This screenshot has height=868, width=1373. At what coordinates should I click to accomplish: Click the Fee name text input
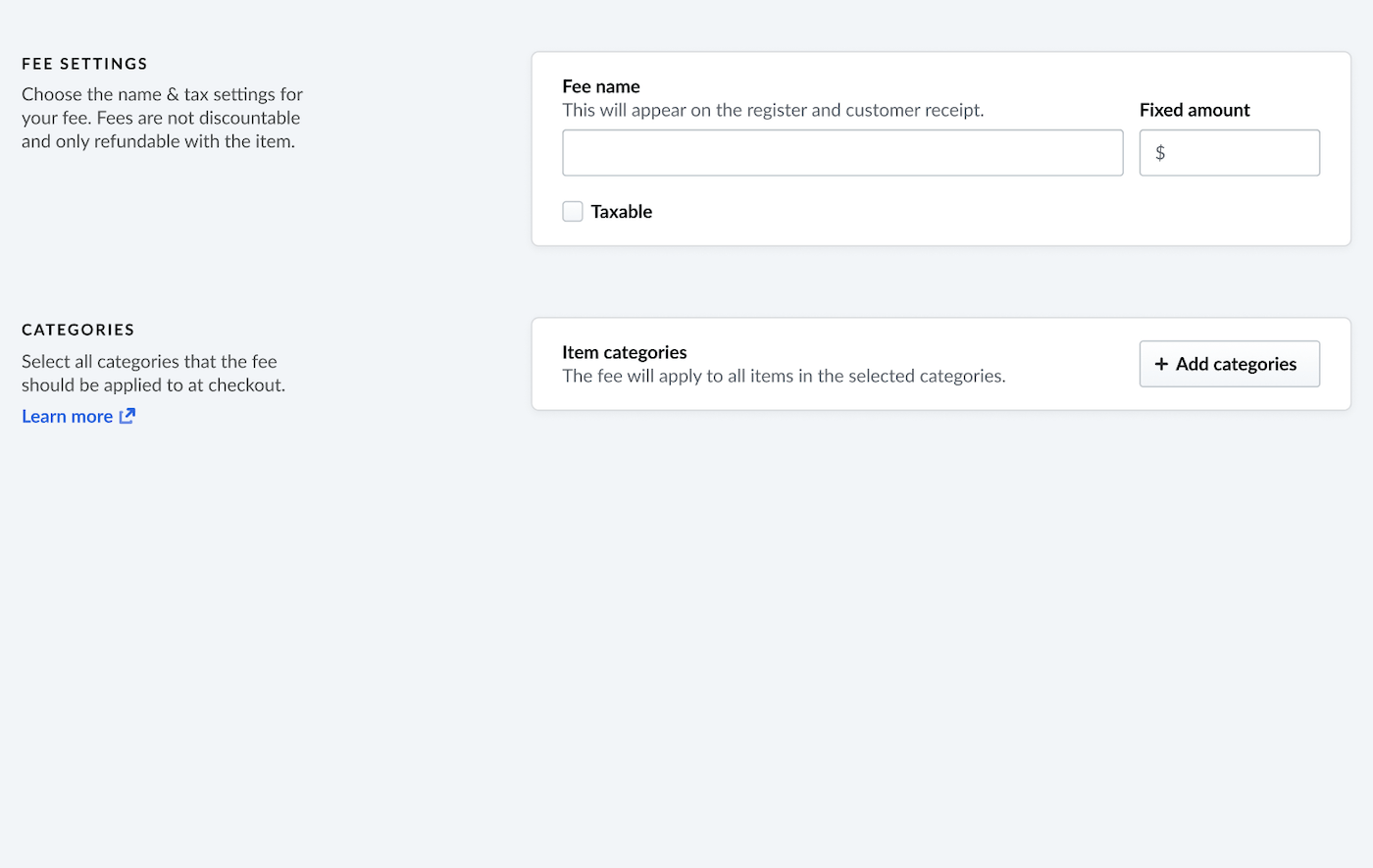tap(841, 153)
